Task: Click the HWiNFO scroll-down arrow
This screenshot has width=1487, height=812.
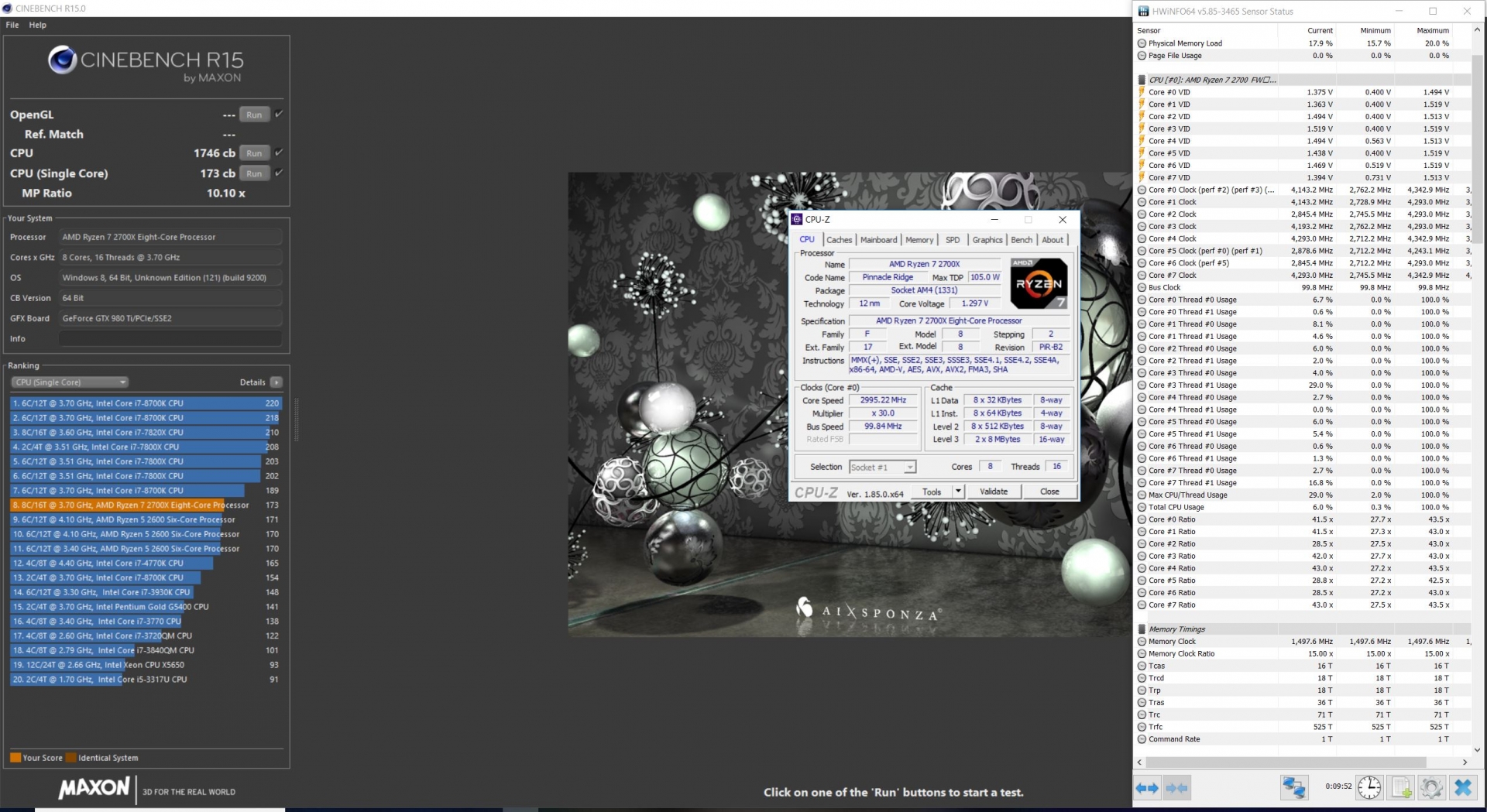Action: coord(1477,749)
